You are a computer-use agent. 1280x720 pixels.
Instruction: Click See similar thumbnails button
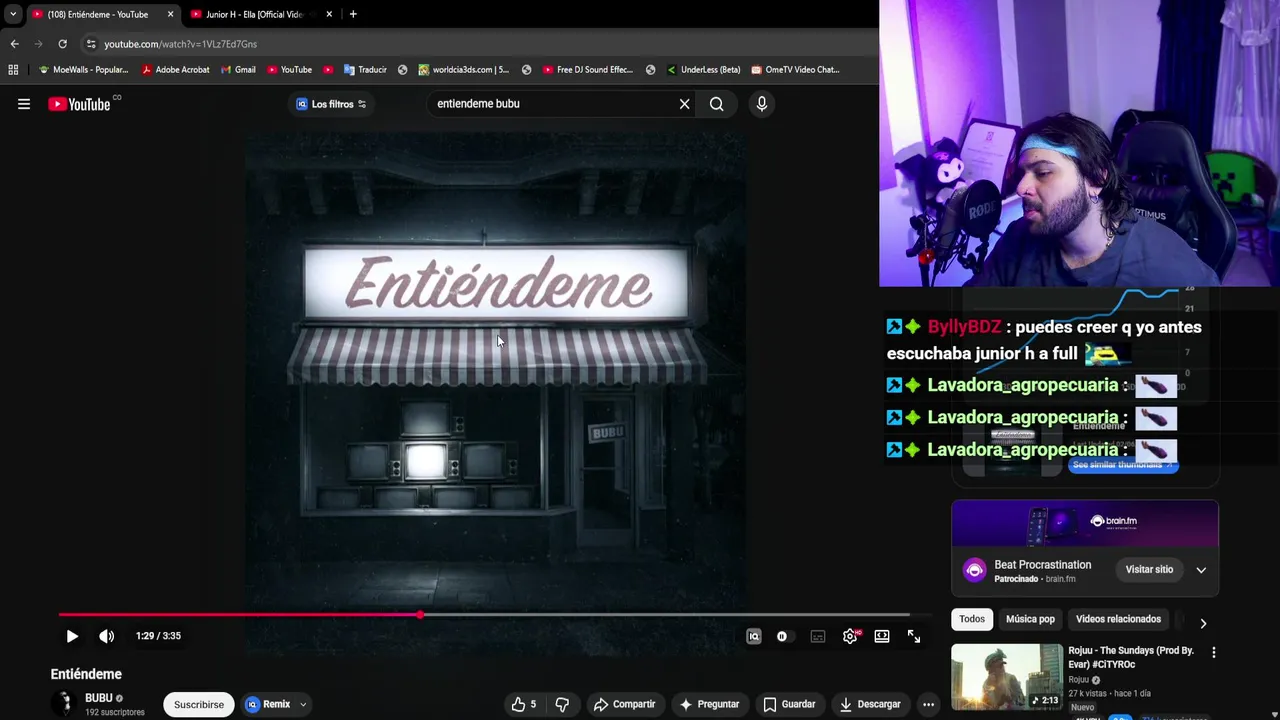(1122, 465)
